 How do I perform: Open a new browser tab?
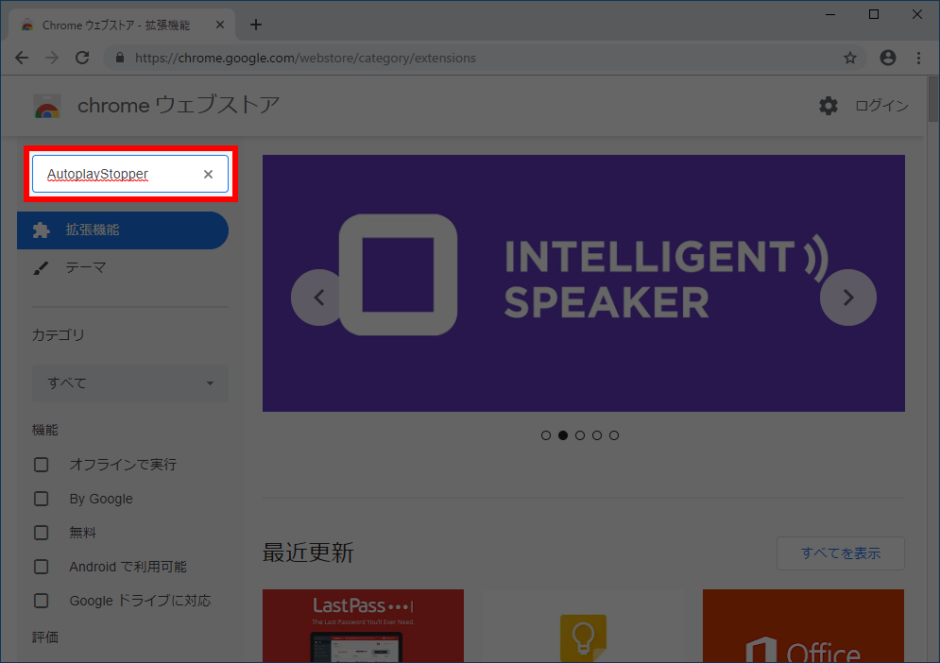[x=255, y=24]
